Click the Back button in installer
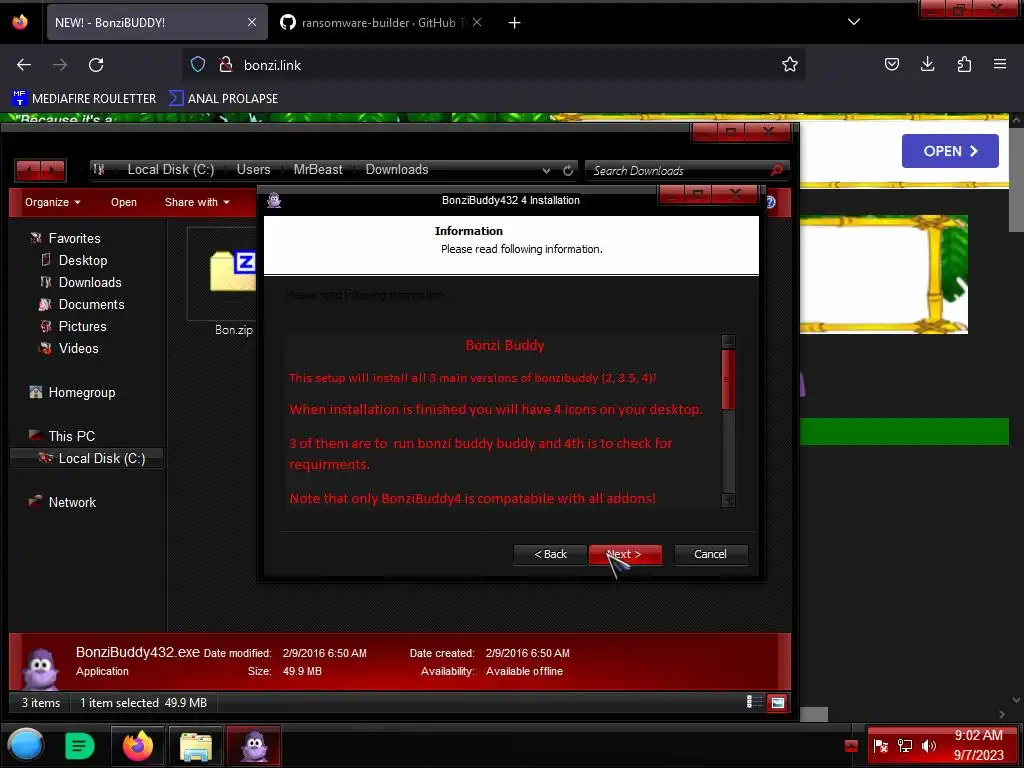Screen dimensions: 1024x768 click(x=550, y=554)
